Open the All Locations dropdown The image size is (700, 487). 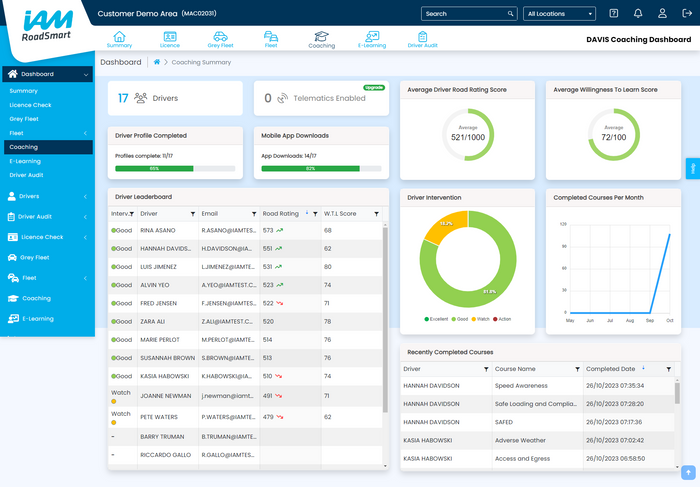coord(559,14)
